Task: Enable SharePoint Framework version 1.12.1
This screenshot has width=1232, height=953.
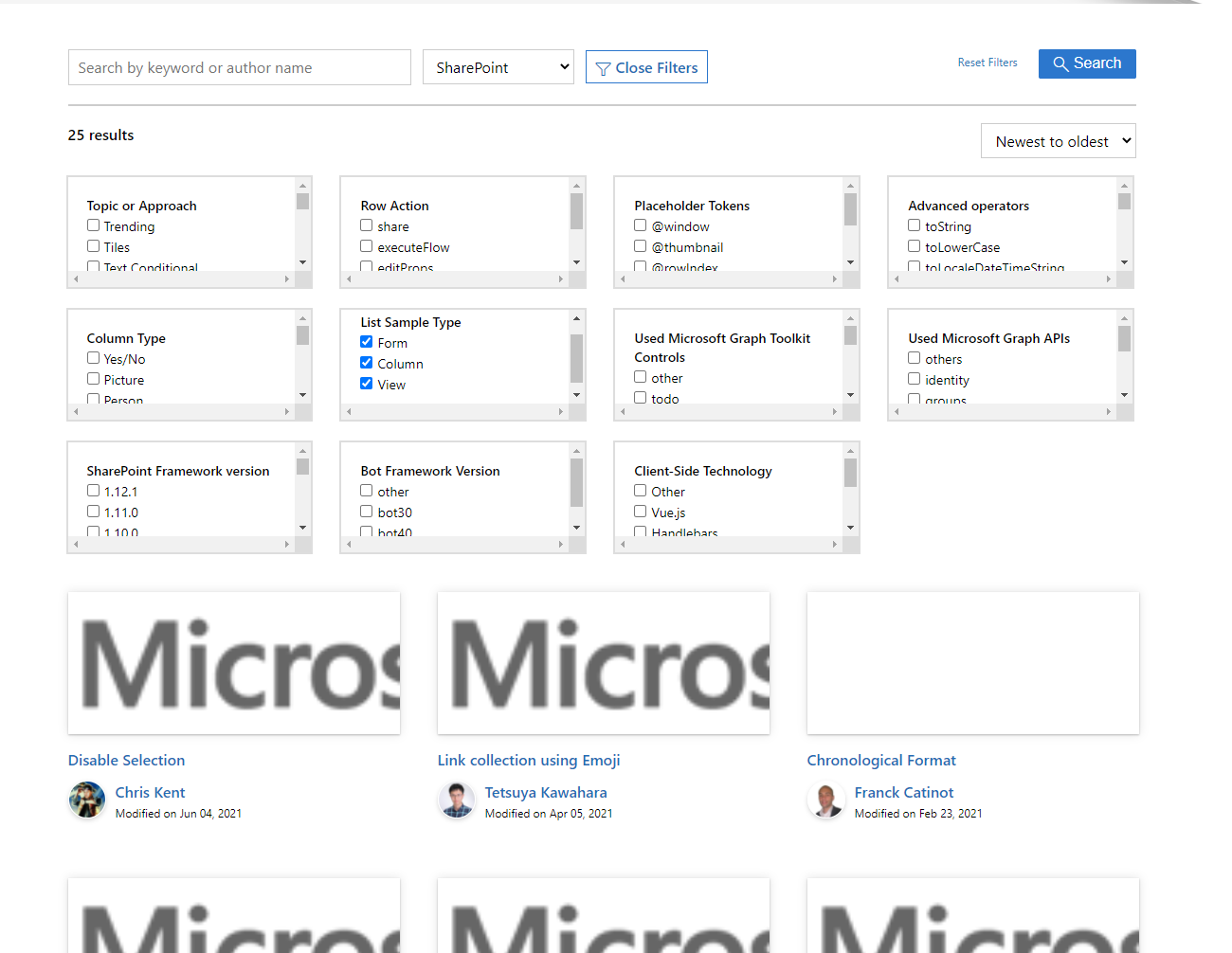Action: pos(93,490)
